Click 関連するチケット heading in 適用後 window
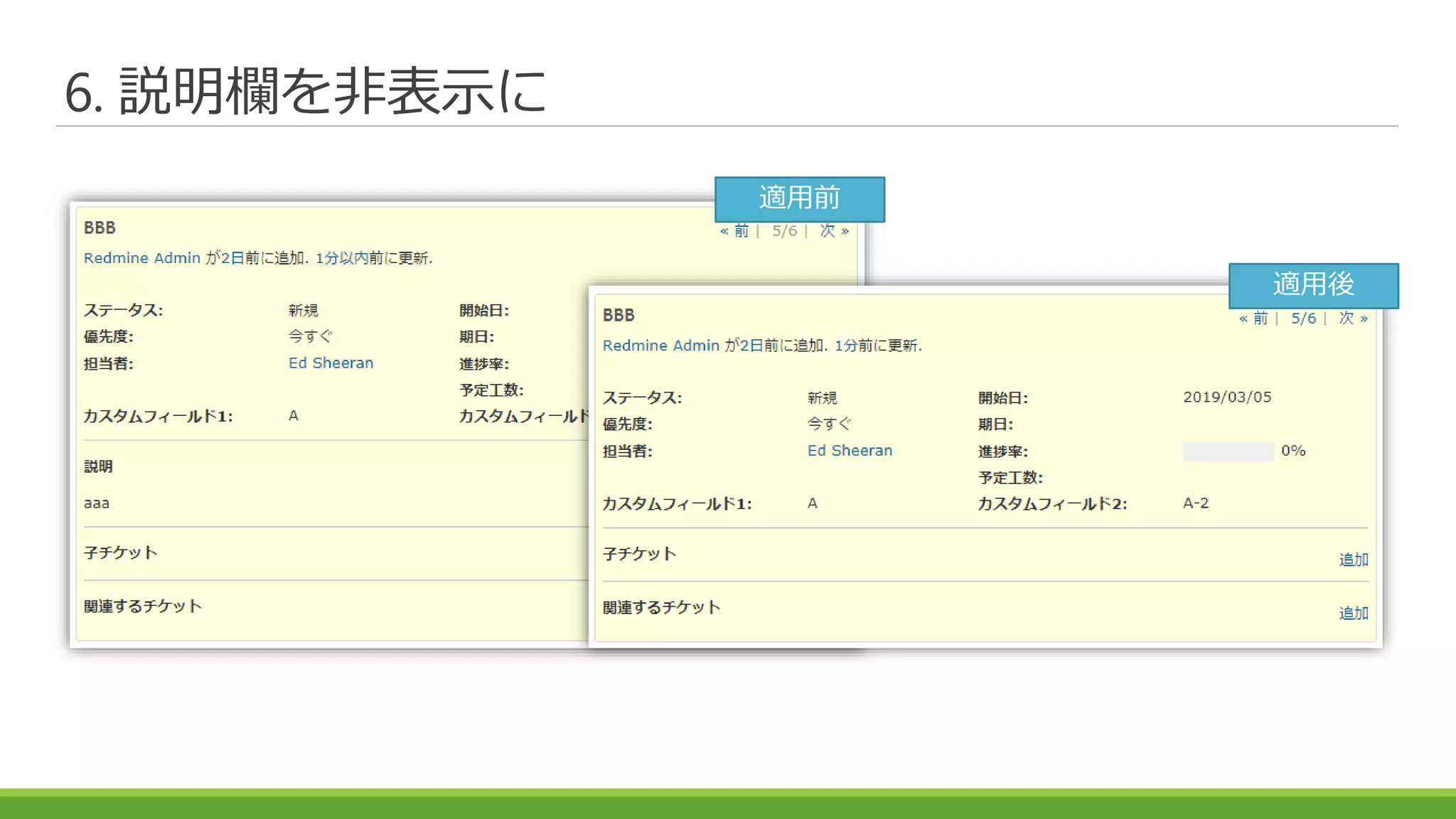The image size is (1456, 819). tap(662, 608)
